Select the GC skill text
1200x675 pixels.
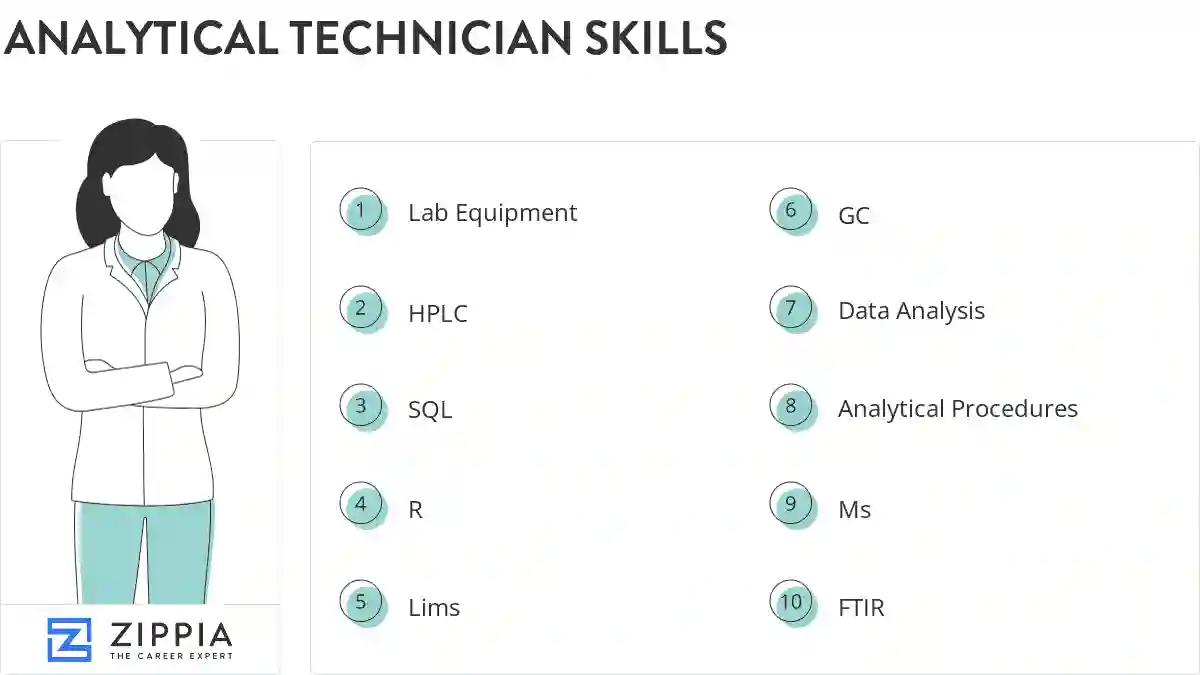(x=854, y=215)
